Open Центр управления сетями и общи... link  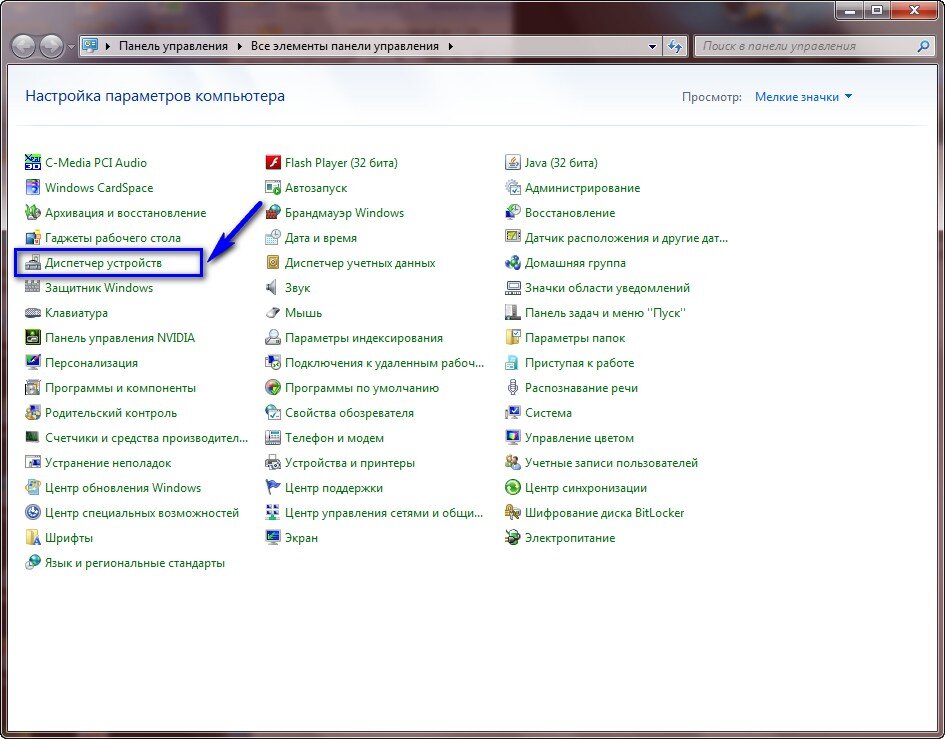tap(384, 513)
